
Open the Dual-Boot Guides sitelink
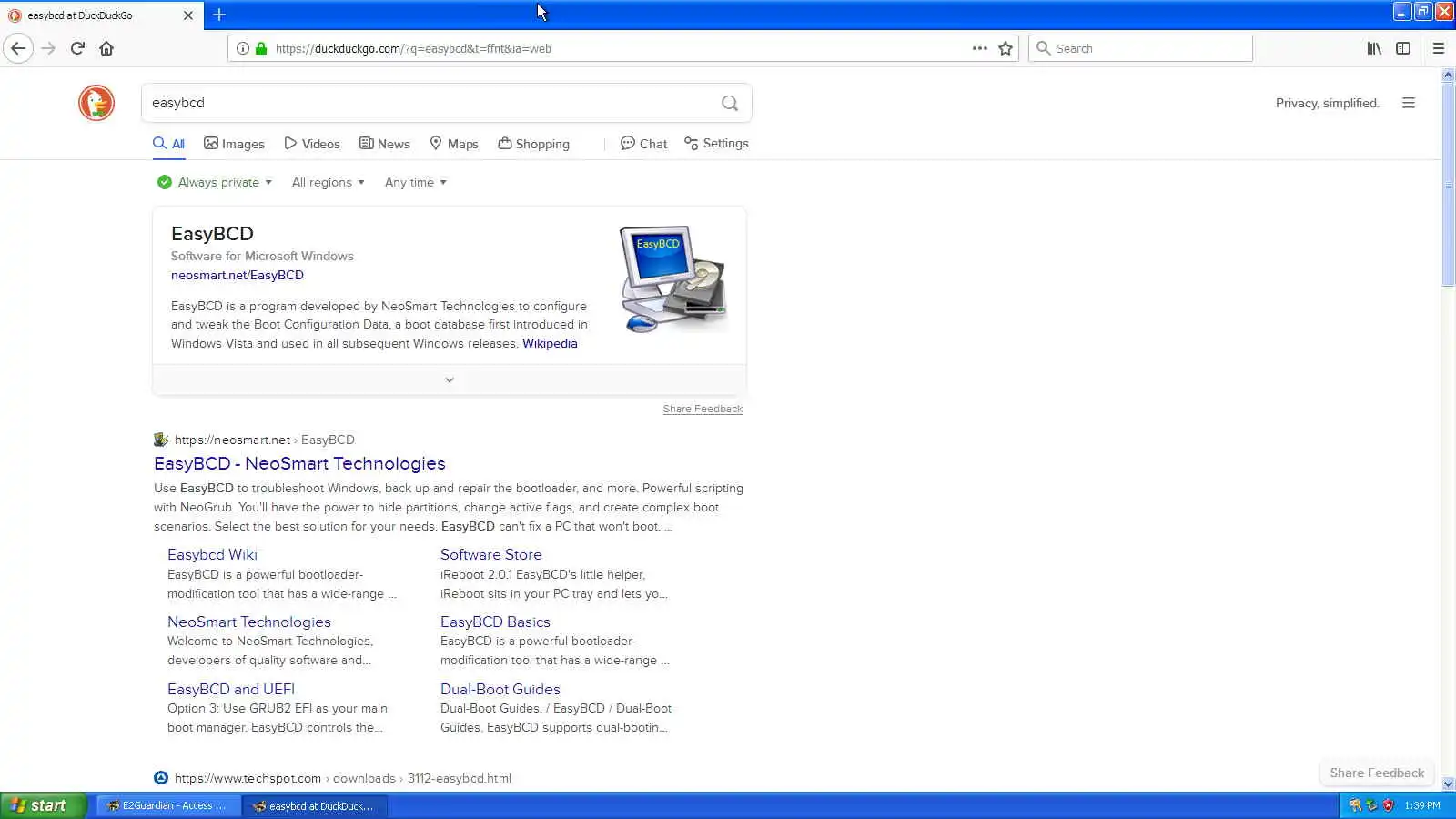pos(500,689)
